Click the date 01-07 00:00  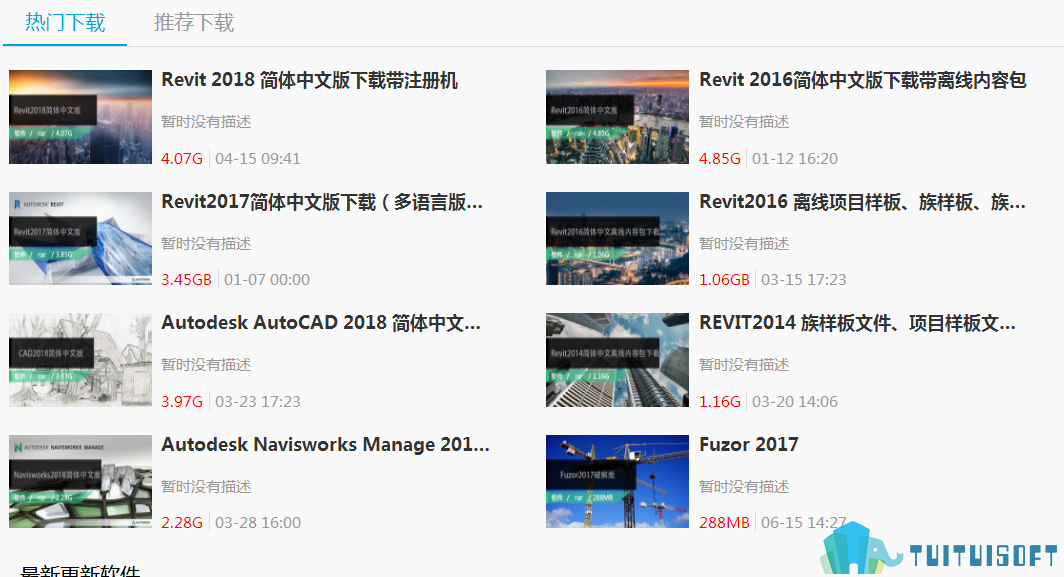click(x=267, y=280)
